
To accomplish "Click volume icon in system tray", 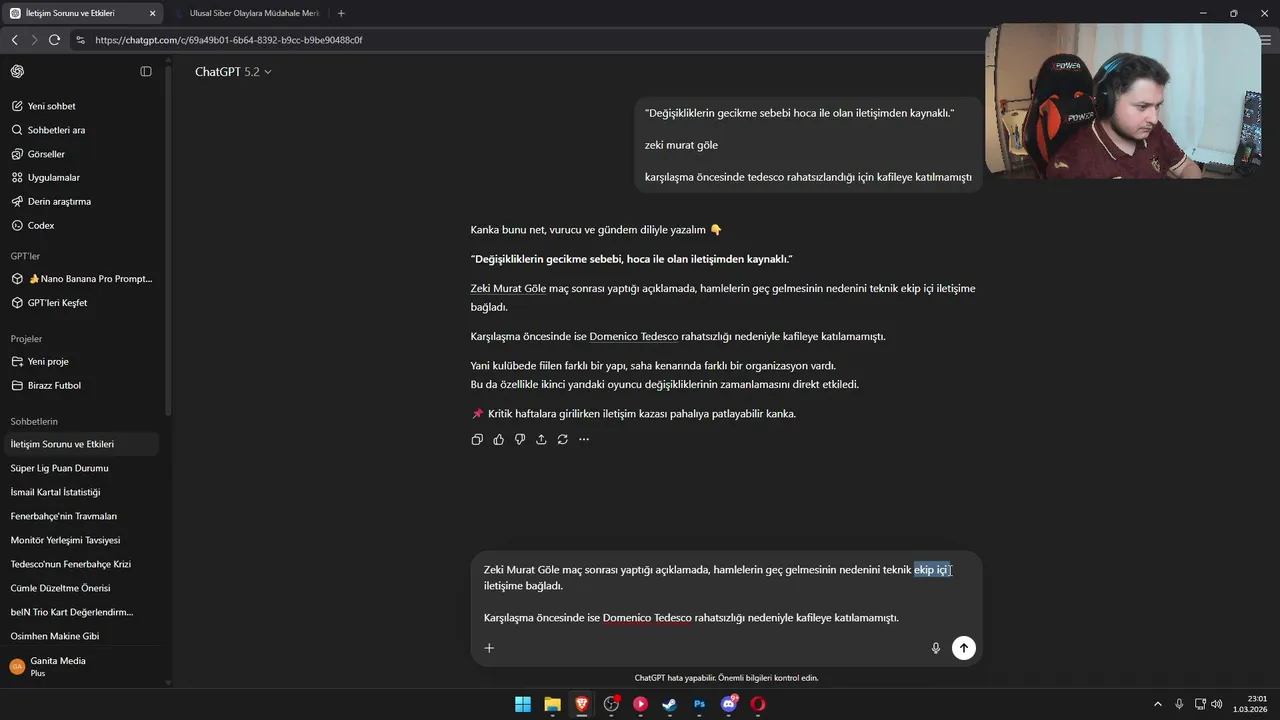I will 1216,704.
